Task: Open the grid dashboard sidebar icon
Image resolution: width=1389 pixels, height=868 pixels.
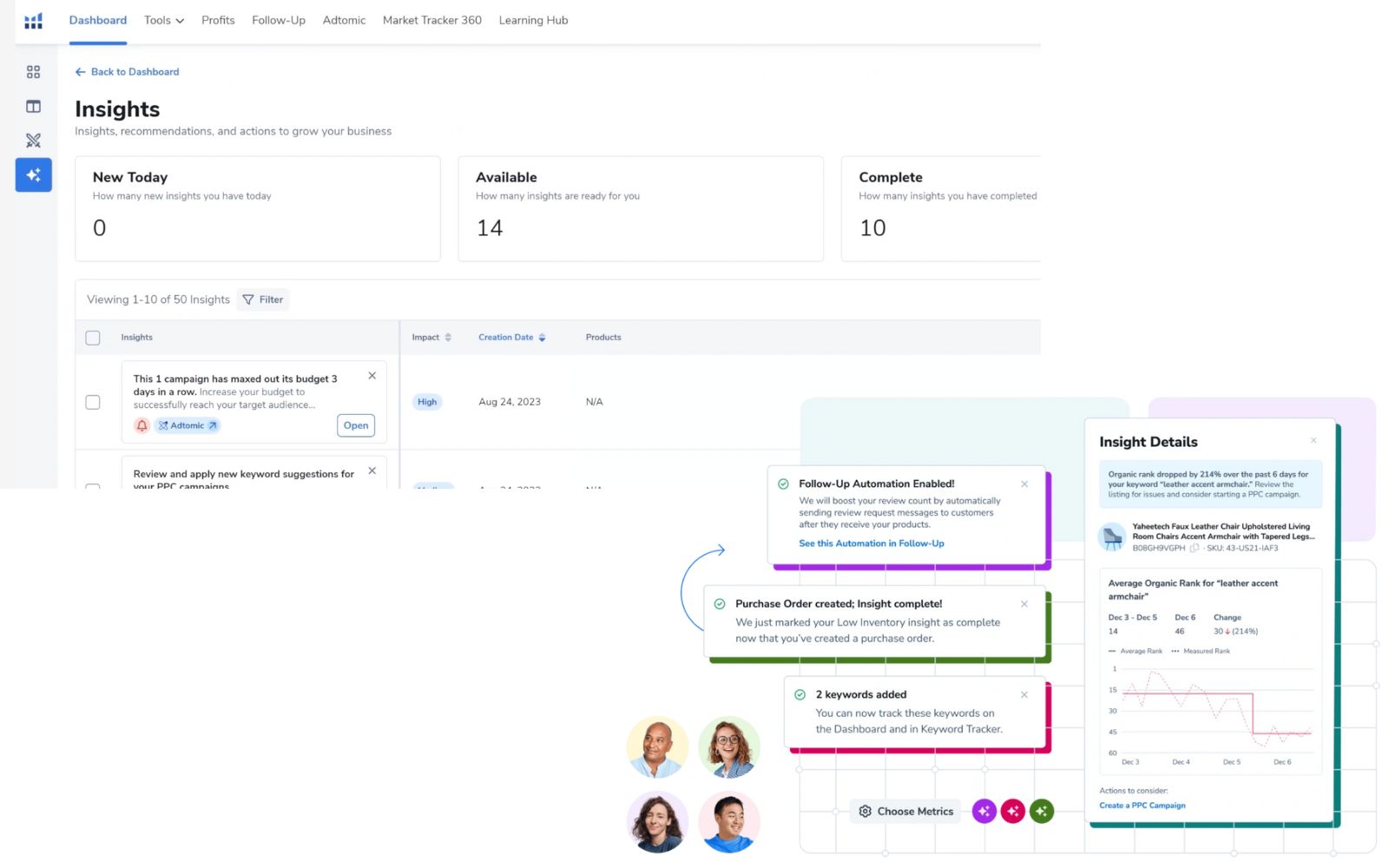Action: coord(33,72)
